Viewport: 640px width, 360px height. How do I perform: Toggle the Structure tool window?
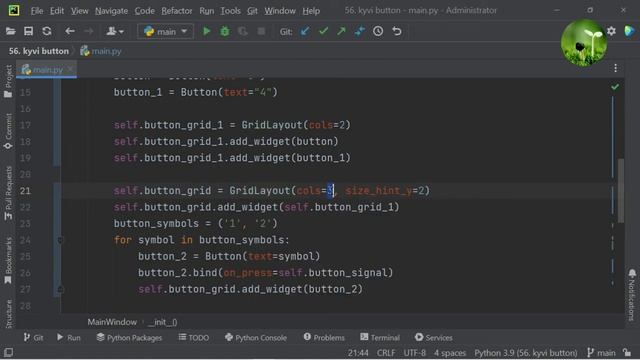(8, 313)
